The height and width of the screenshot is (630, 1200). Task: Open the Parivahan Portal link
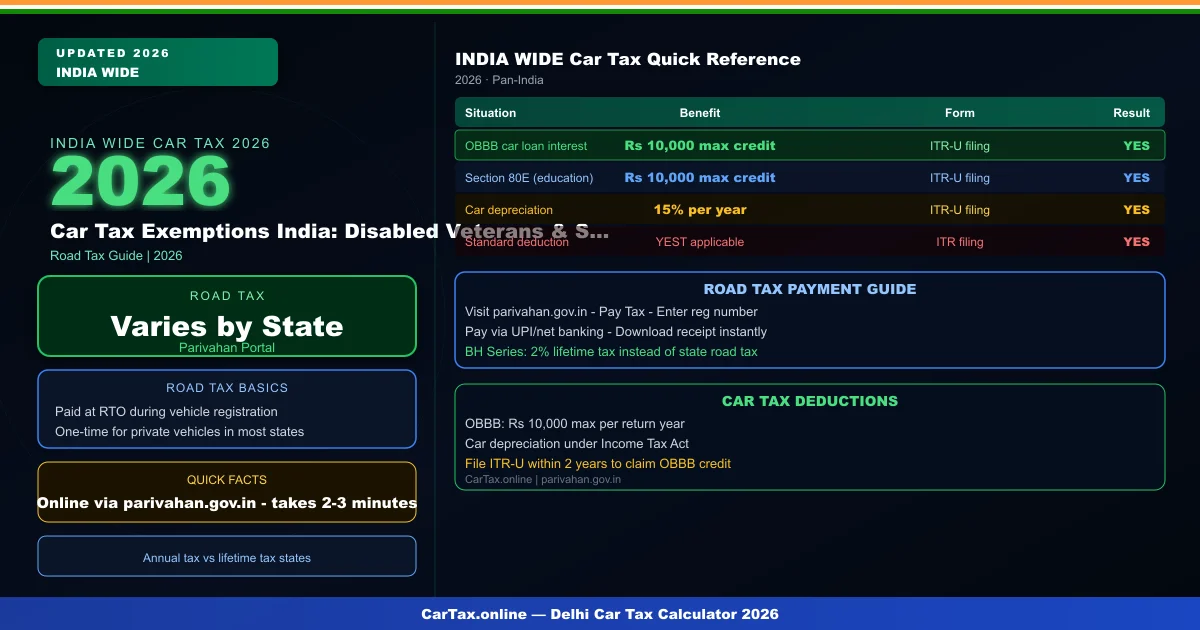pyautogui.click(x=226, y=347)
